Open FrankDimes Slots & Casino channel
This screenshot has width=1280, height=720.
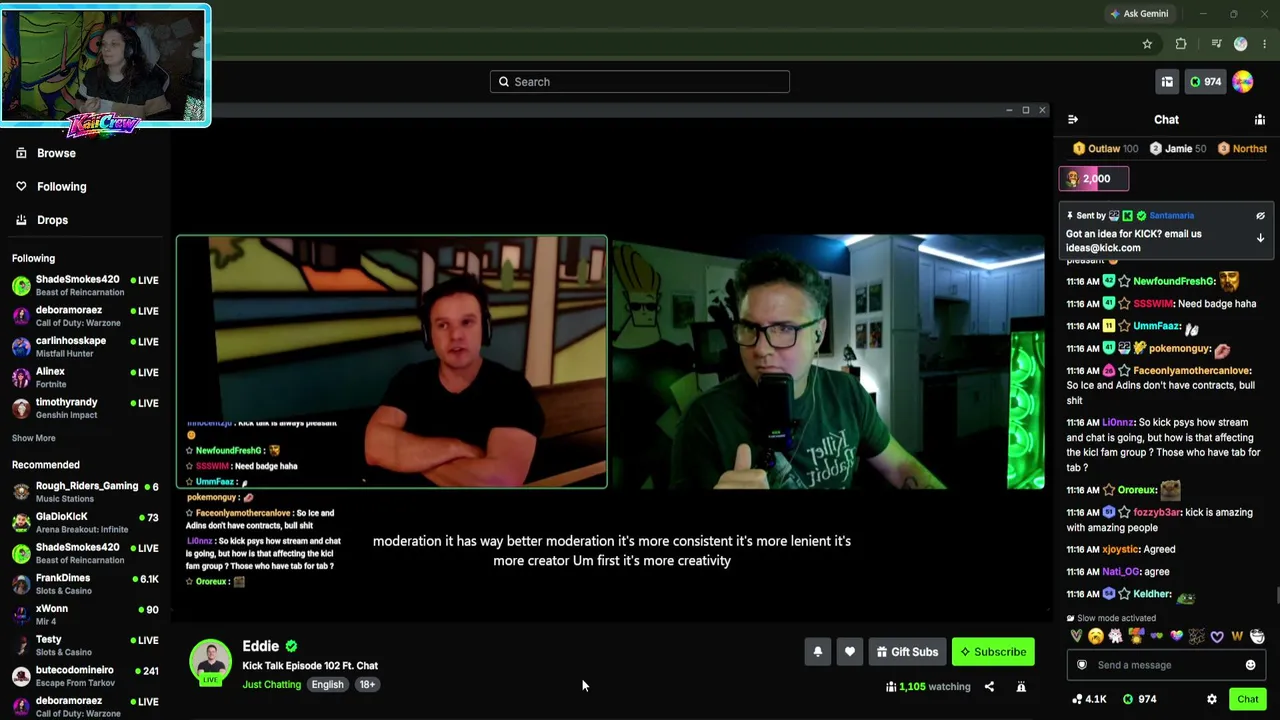[85, 584]
